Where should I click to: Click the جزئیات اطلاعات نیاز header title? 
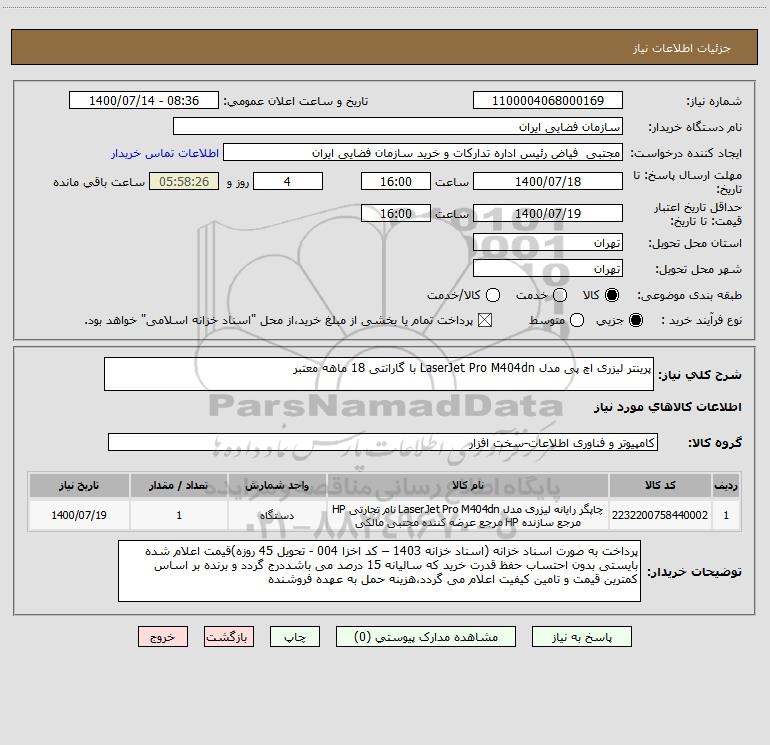click(x=682, y=48)
